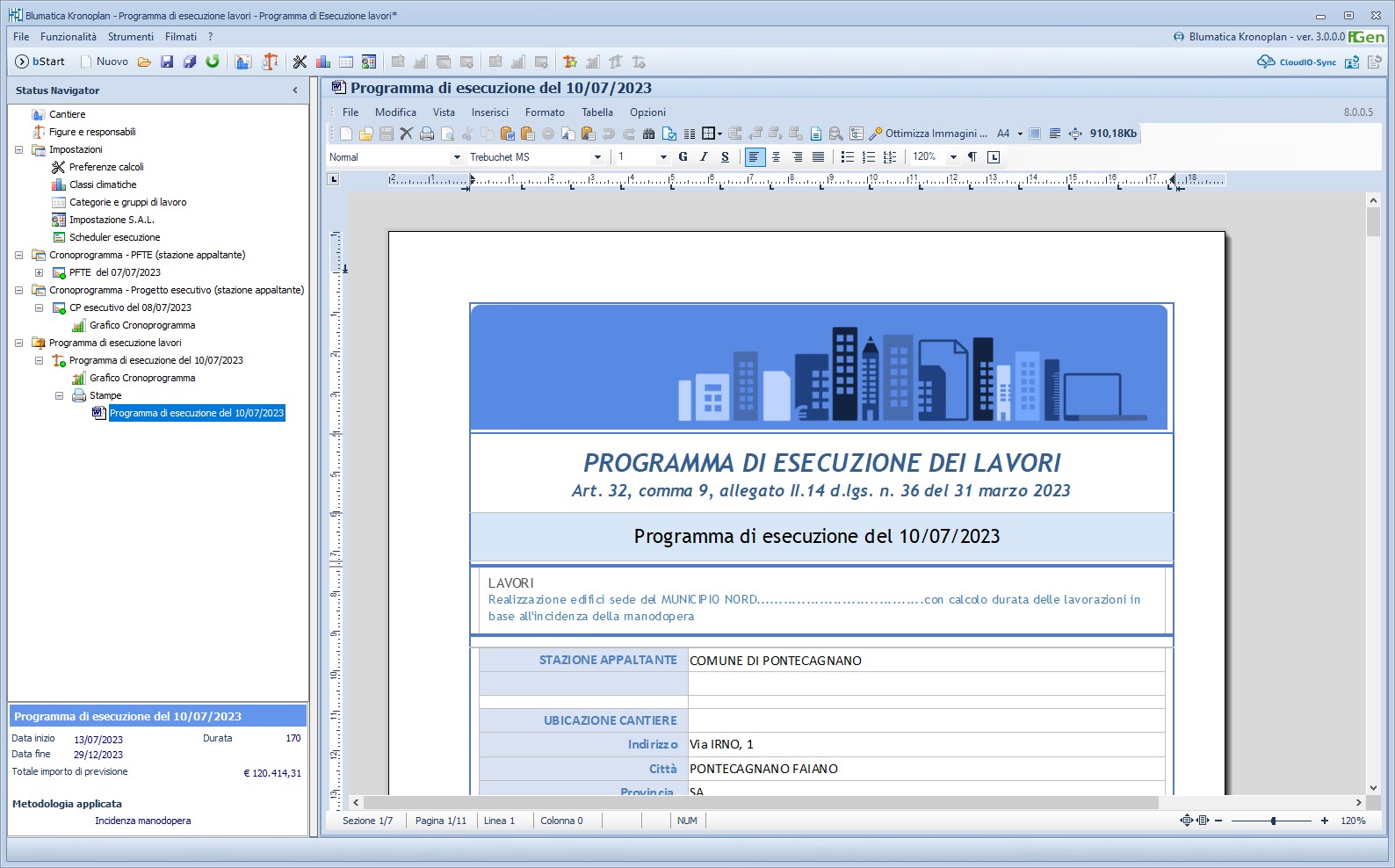Viewport: 1395px width, 868px height.
Task: Open the Inserisci menu in editor
Action: (489, 112)
